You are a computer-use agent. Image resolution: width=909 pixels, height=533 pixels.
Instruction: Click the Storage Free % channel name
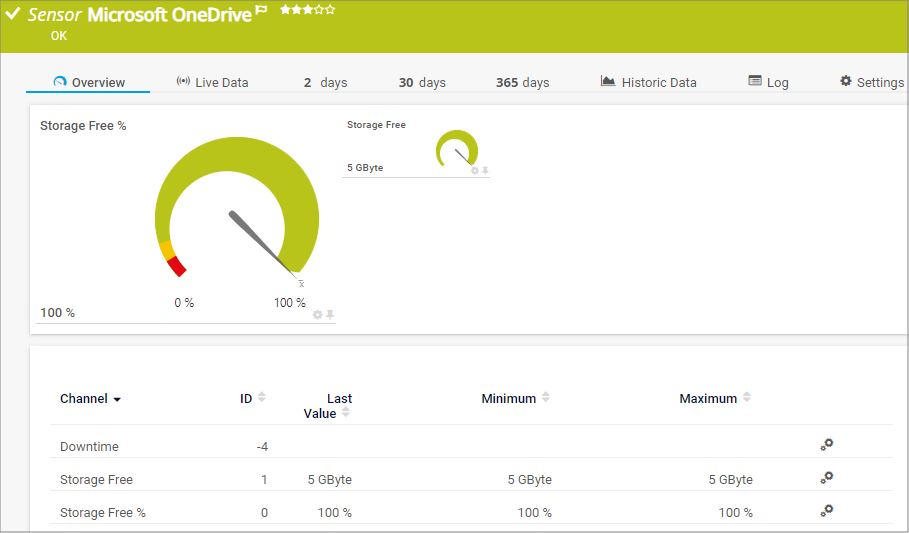pyautogui.click(x=103, y=512)
